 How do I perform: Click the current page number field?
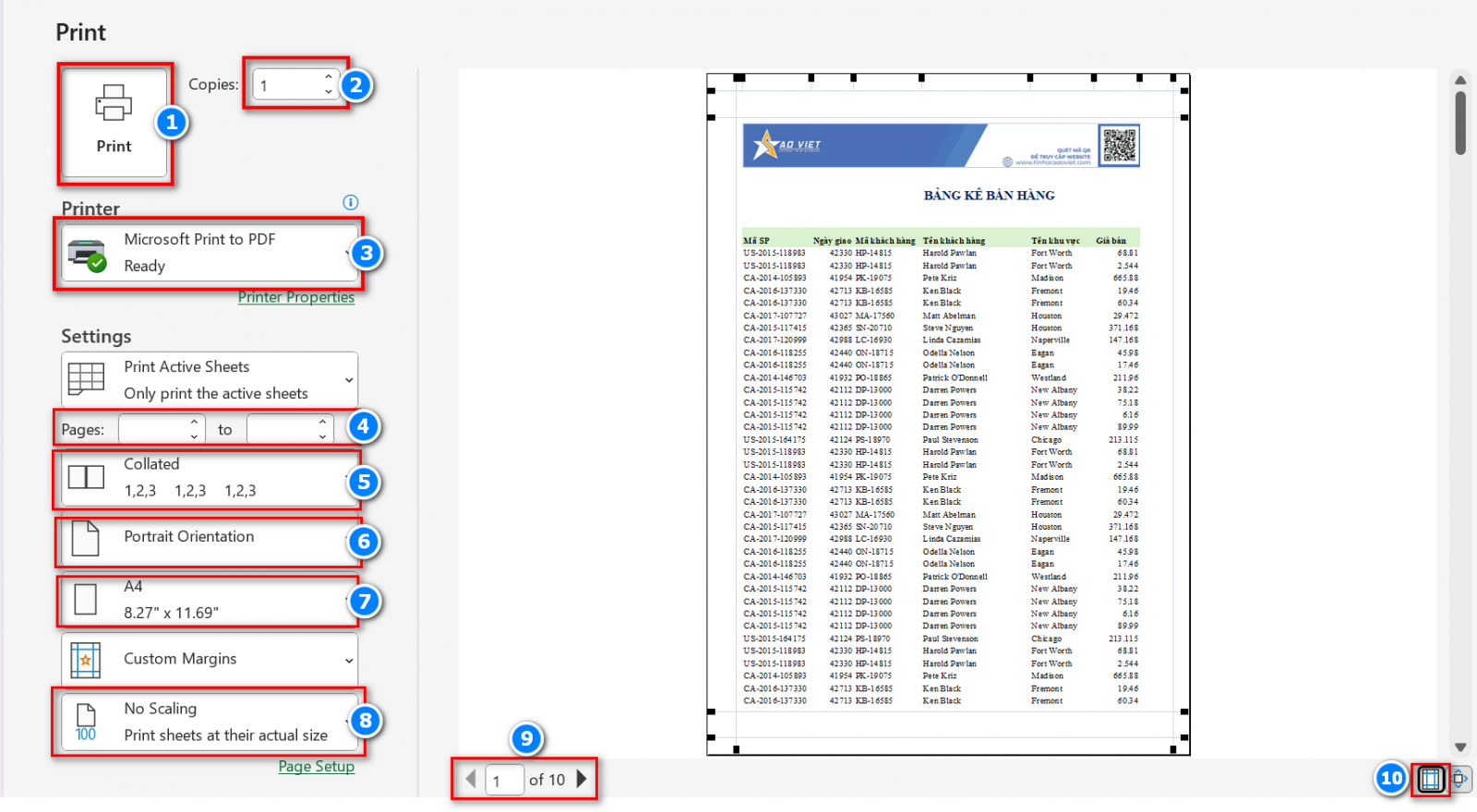tap(503, 781)
